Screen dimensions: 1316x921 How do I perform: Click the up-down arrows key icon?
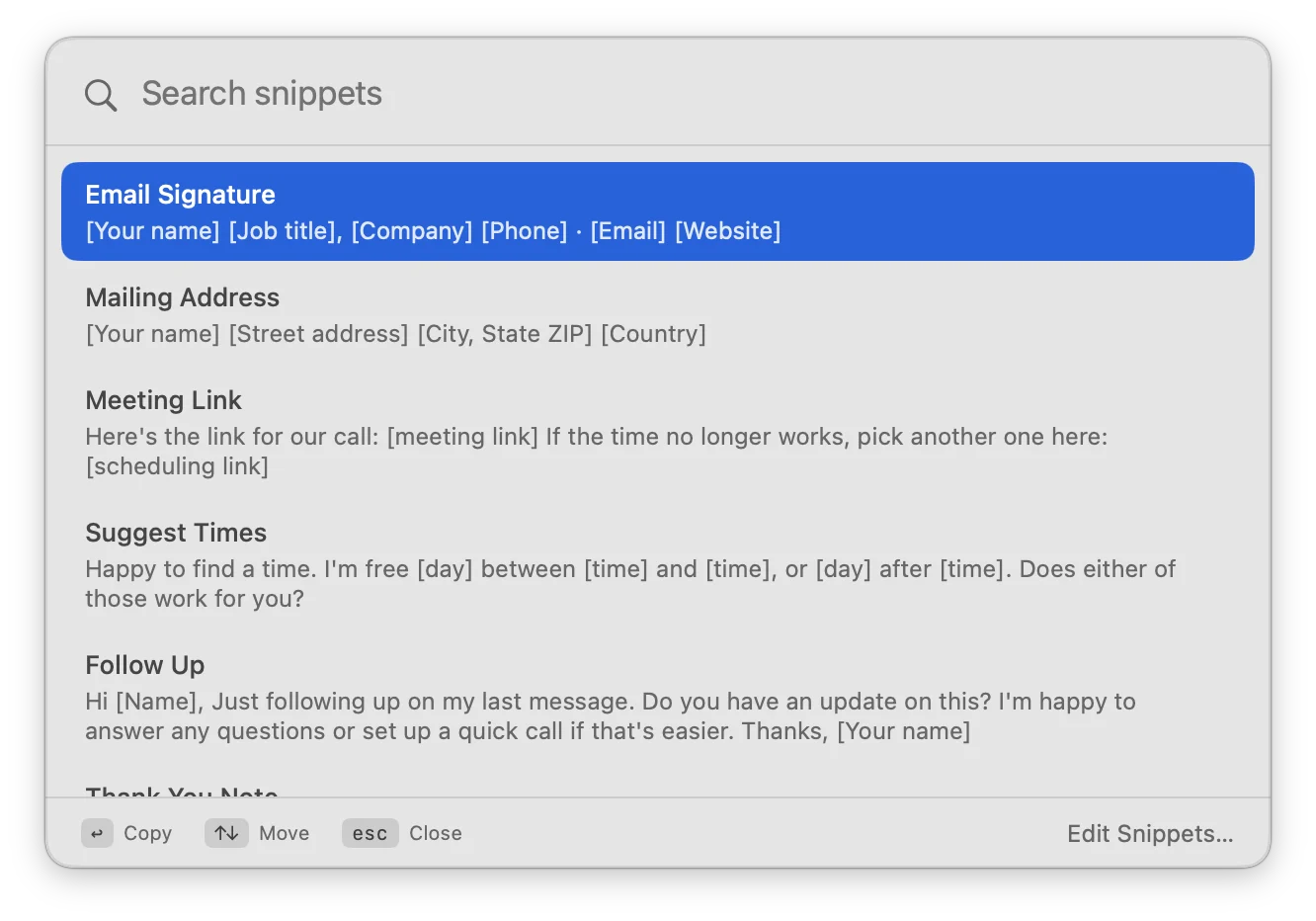226,833
